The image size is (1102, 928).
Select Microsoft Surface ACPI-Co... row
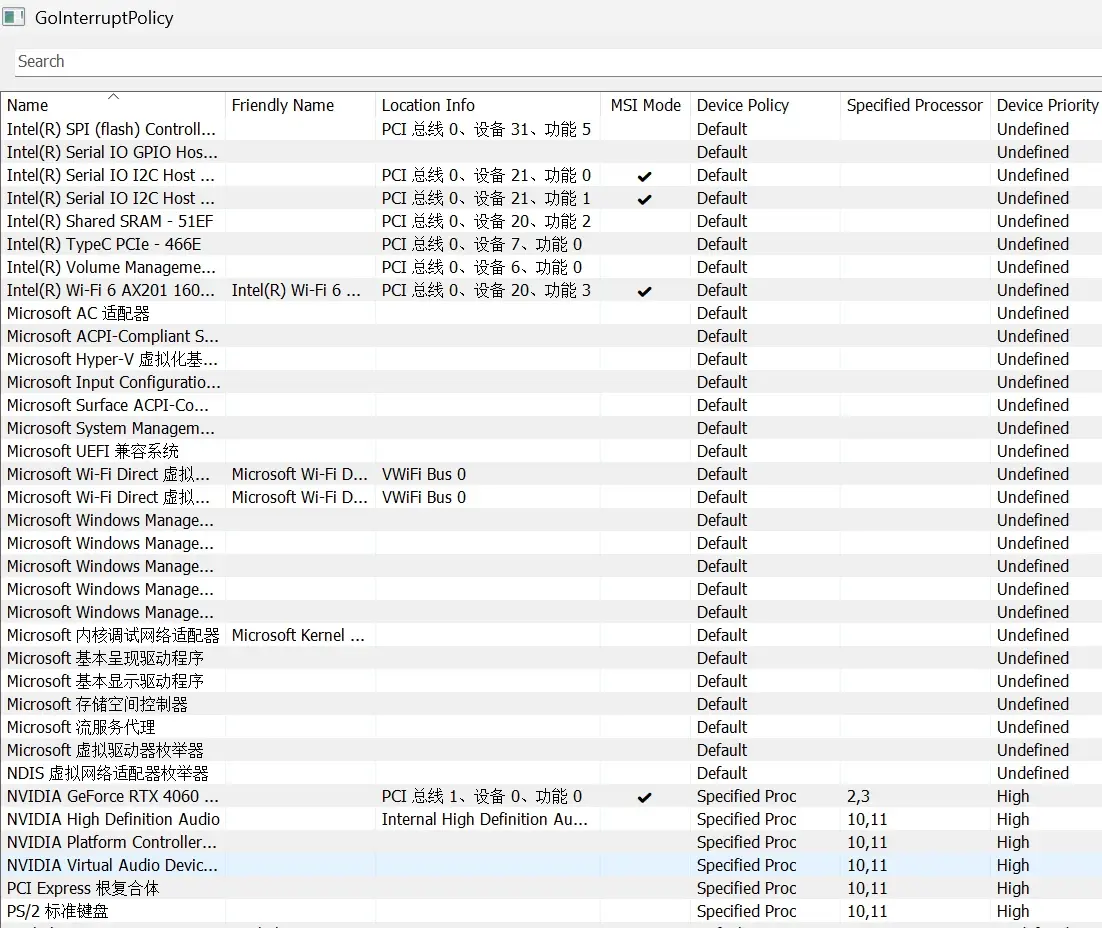pyautogui.click(x=551, y=406)
